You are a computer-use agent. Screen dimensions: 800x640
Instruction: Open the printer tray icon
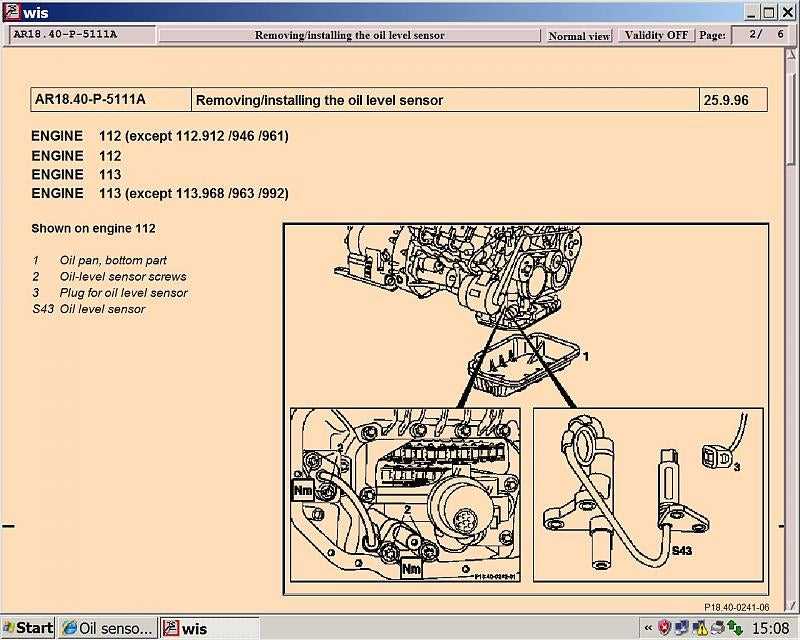[717, 627]
